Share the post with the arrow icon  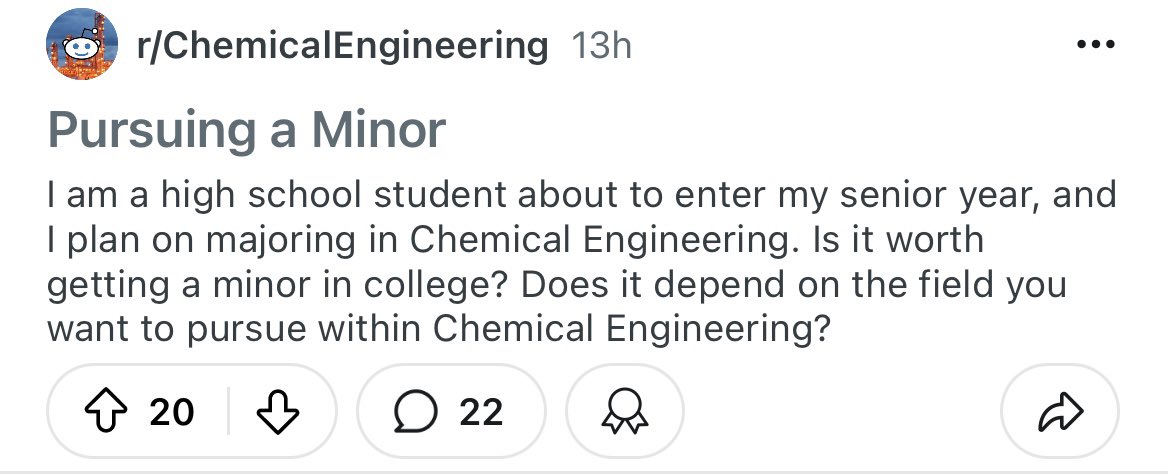(x=1060, y=411)
